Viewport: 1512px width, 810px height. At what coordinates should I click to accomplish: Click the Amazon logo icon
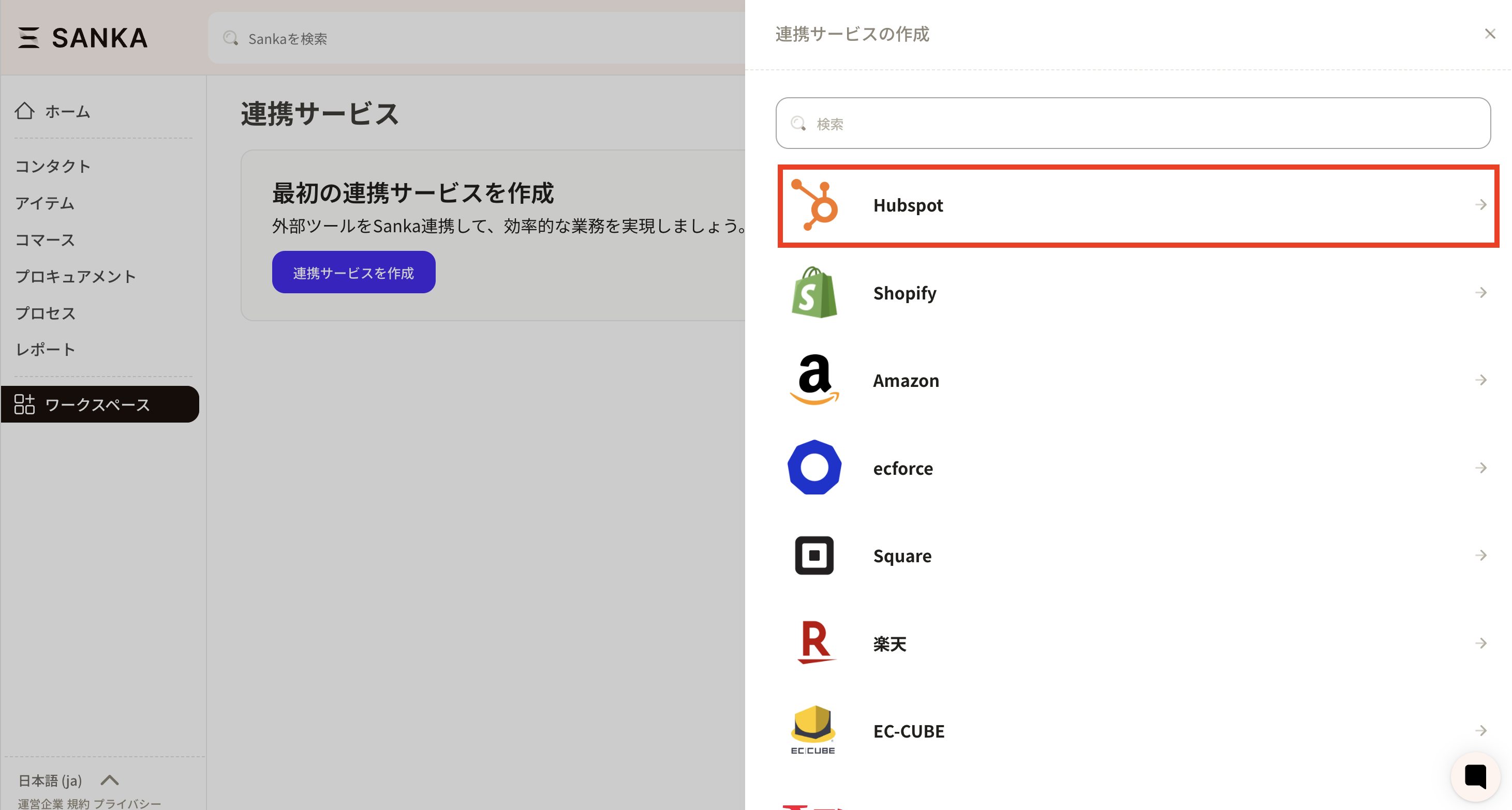tap(814, 380)
